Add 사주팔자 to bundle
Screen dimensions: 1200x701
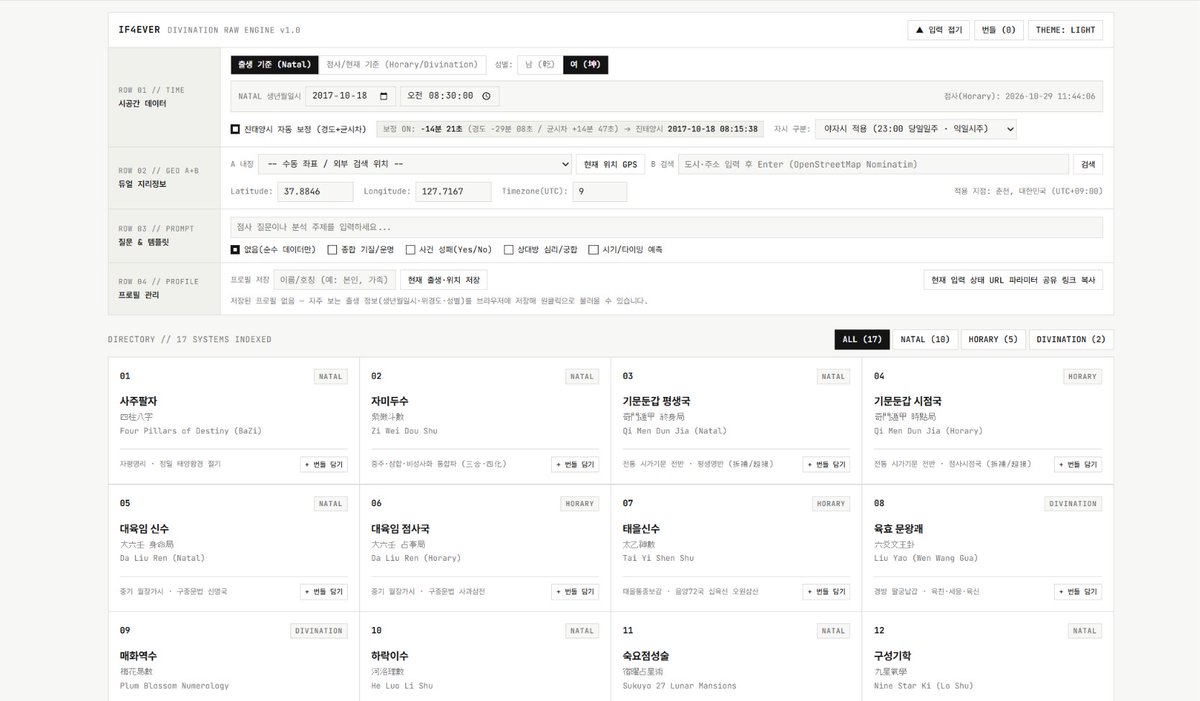[324, 464]
